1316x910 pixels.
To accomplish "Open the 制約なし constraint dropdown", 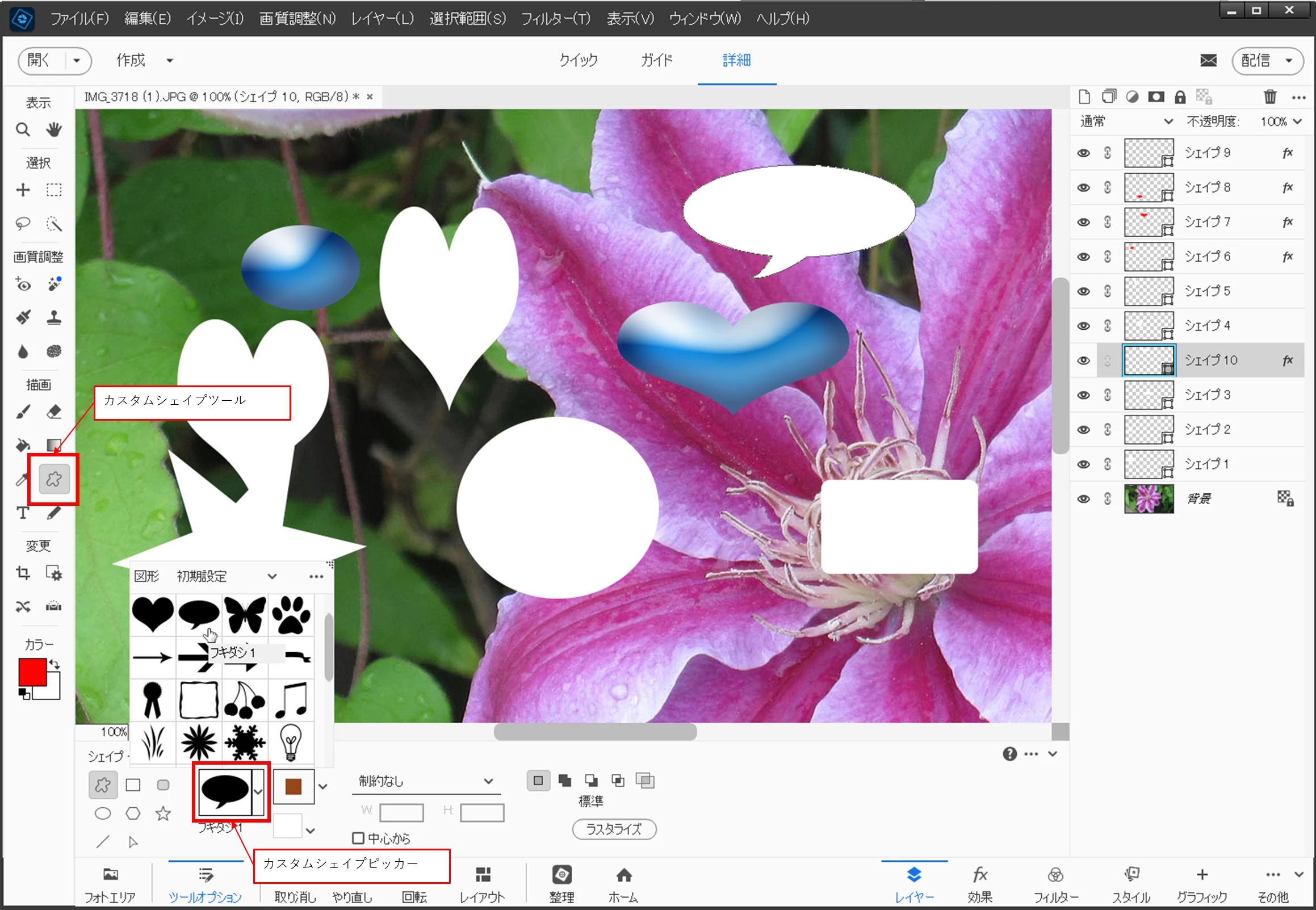I will coord(425,781).
